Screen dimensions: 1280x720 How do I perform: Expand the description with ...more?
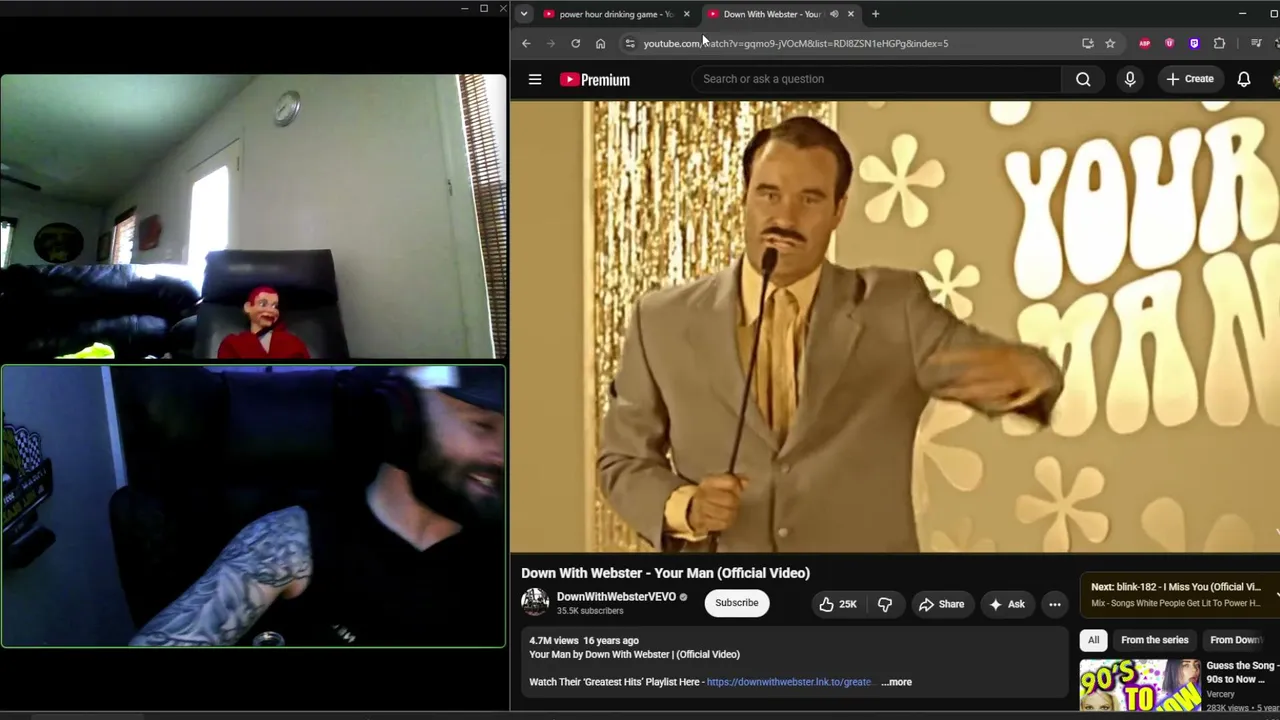(x=896, y=682)
